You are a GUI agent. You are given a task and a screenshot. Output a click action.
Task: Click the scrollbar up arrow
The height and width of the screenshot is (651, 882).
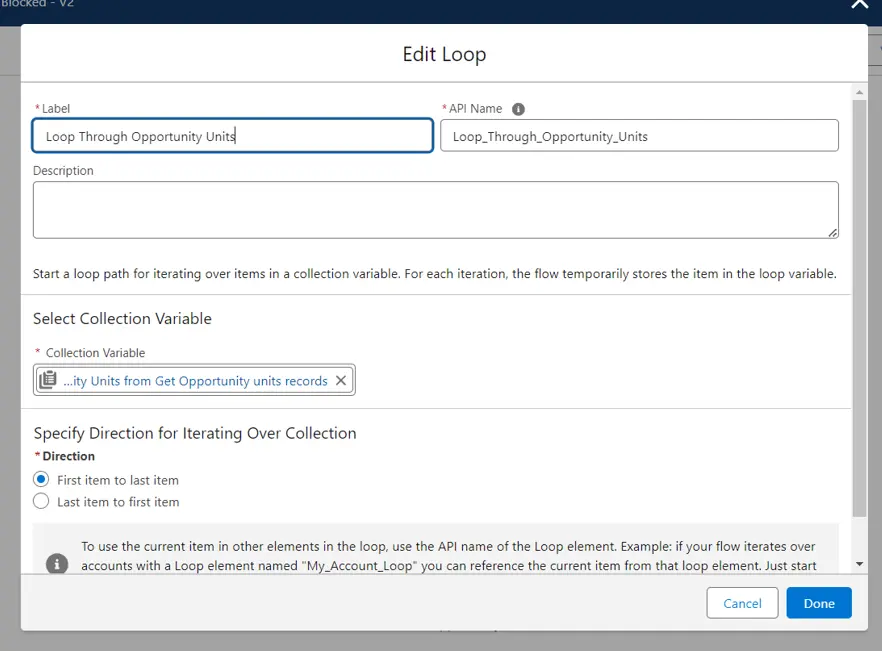pos(859,91)
